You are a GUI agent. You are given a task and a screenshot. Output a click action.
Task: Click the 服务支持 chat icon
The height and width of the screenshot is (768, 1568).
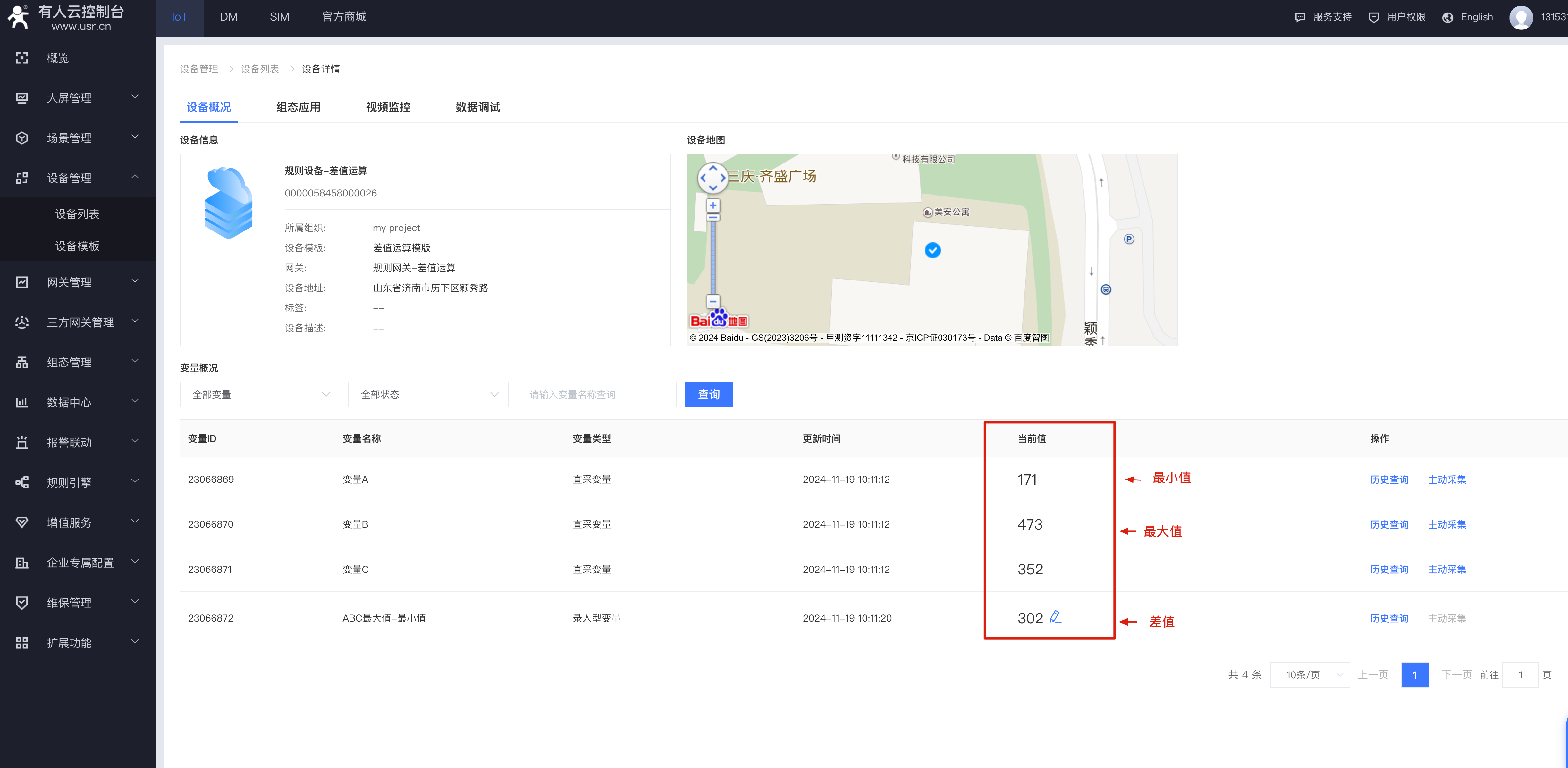[1300, 18]
